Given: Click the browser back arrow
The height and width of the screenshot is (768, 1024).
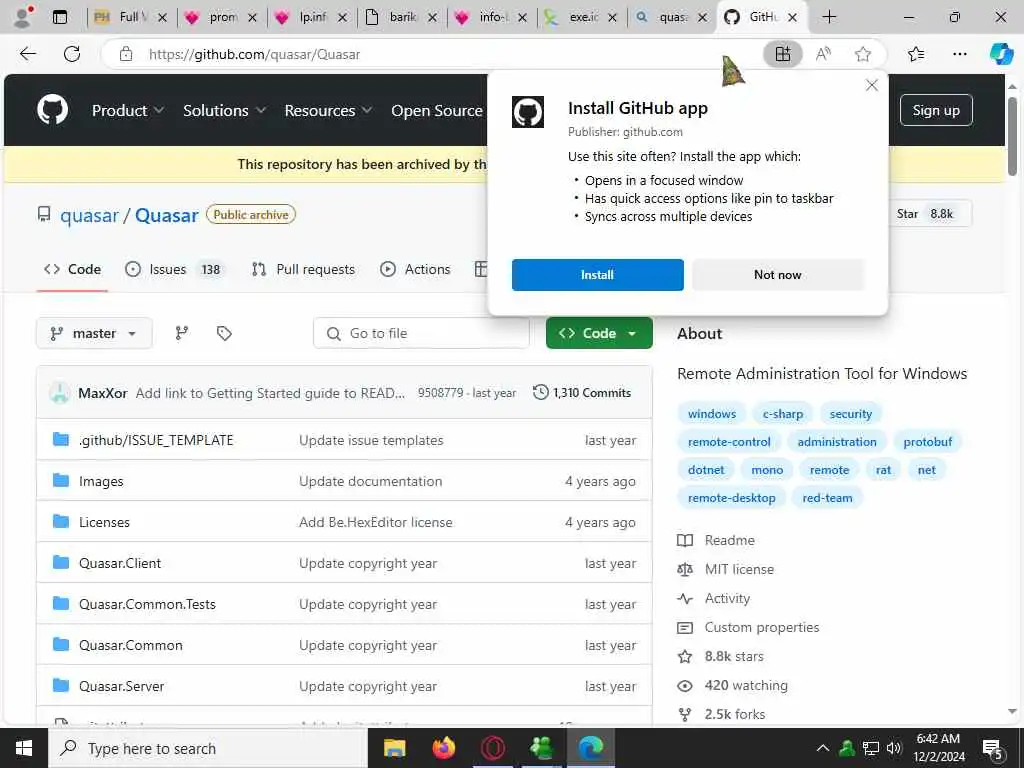Looking at the screenshot, I should (x=27, y=54).
